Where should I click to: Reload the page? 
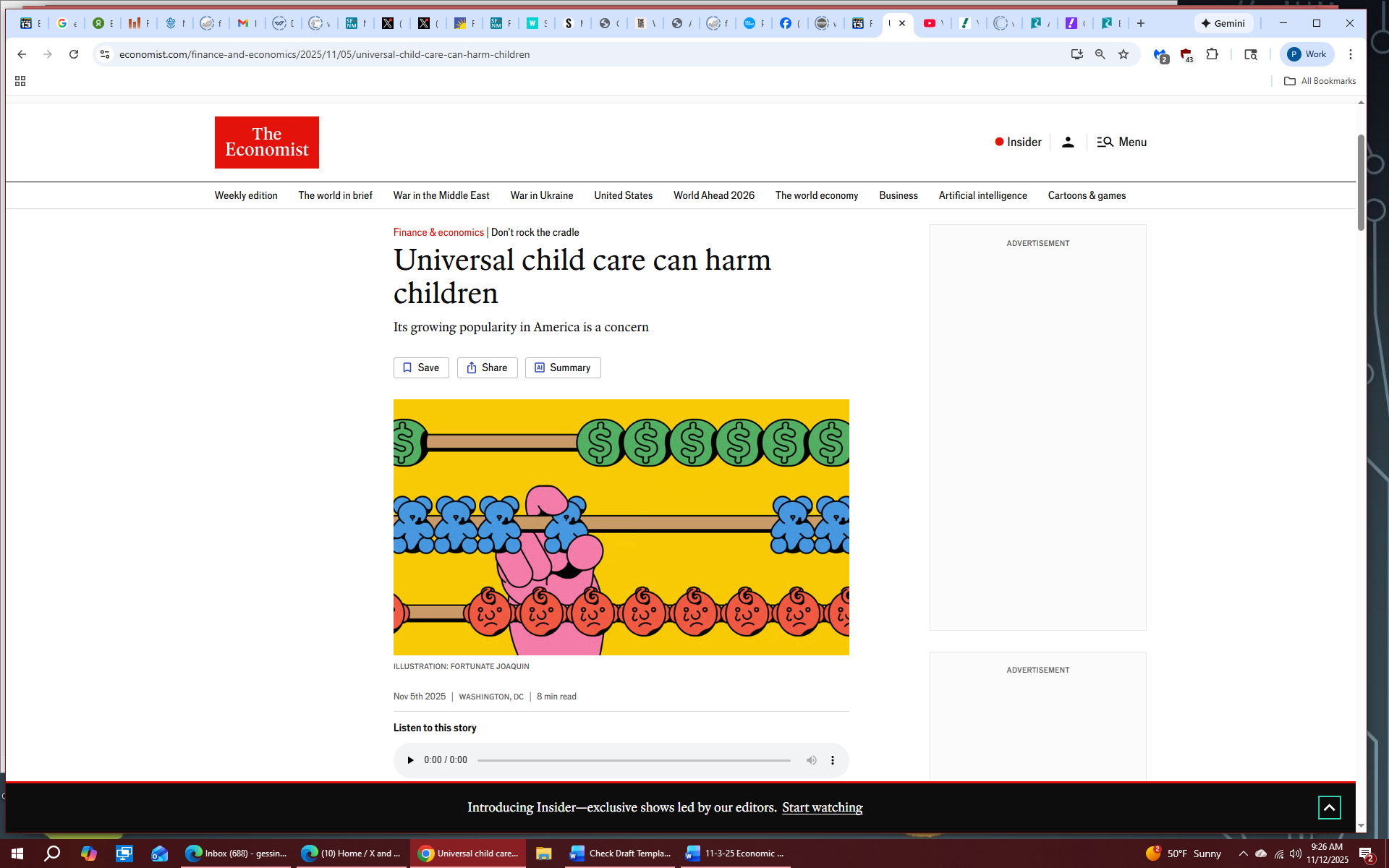[x=74, y=54]
